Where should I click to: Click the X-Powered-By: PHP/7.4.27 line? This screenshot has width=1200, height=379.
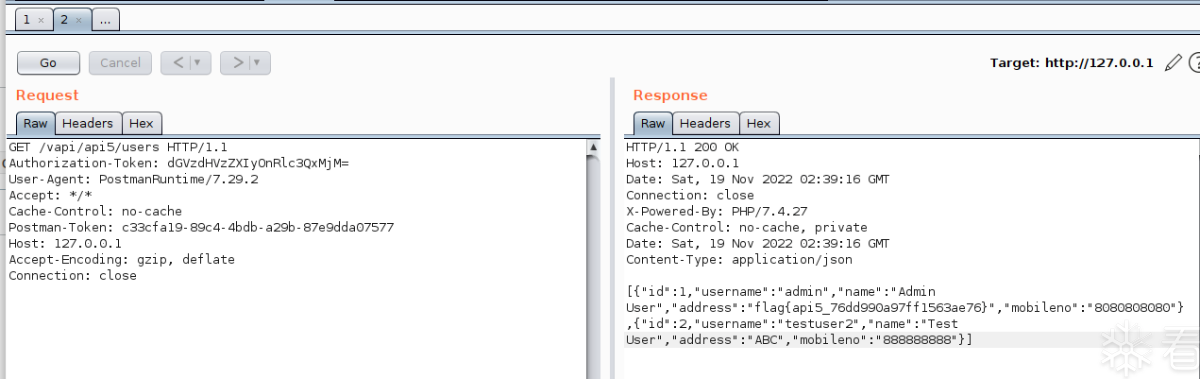click(717, 211)
